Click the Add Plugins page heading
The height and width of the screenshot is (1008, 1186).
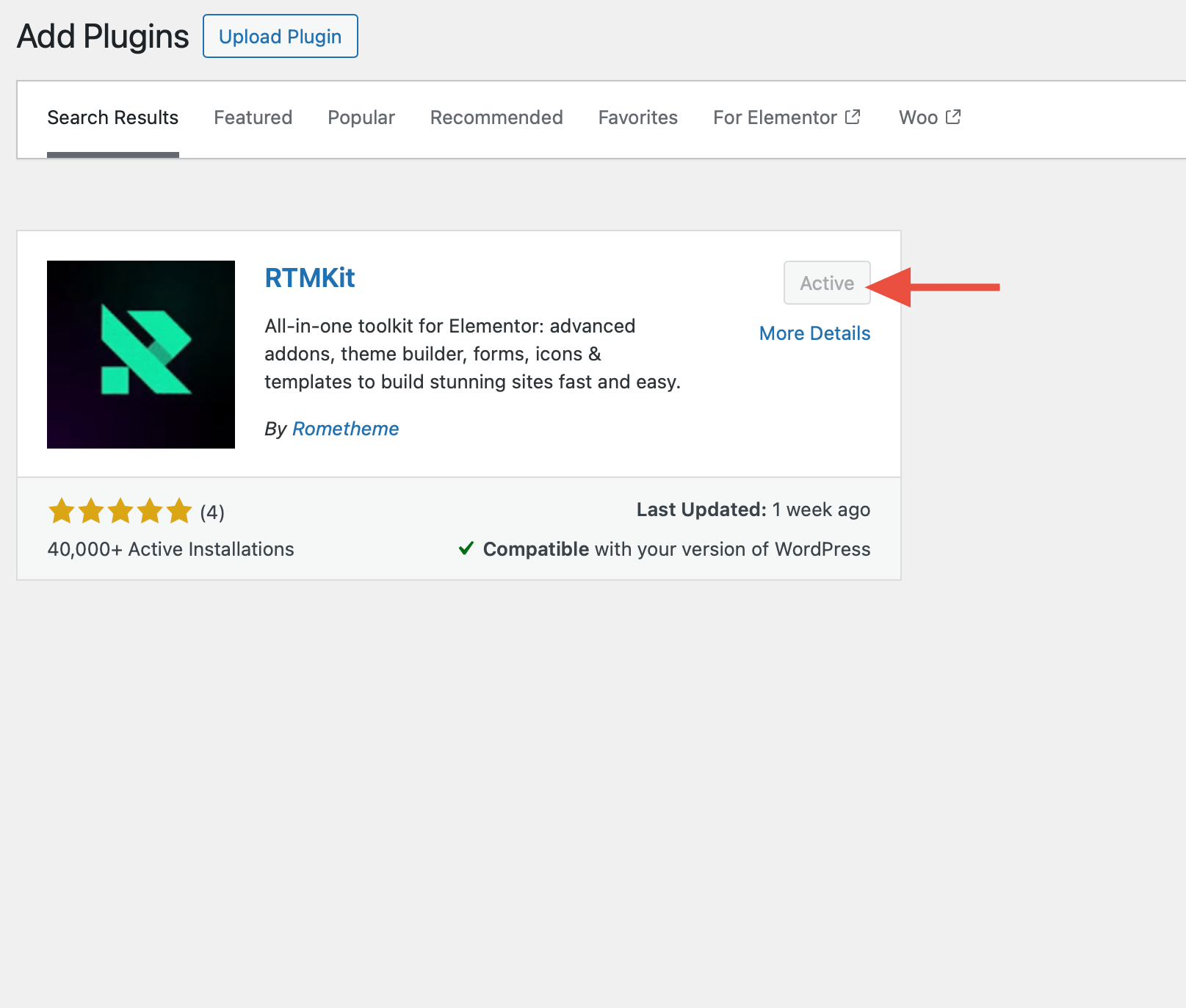(x=103, y=36)
